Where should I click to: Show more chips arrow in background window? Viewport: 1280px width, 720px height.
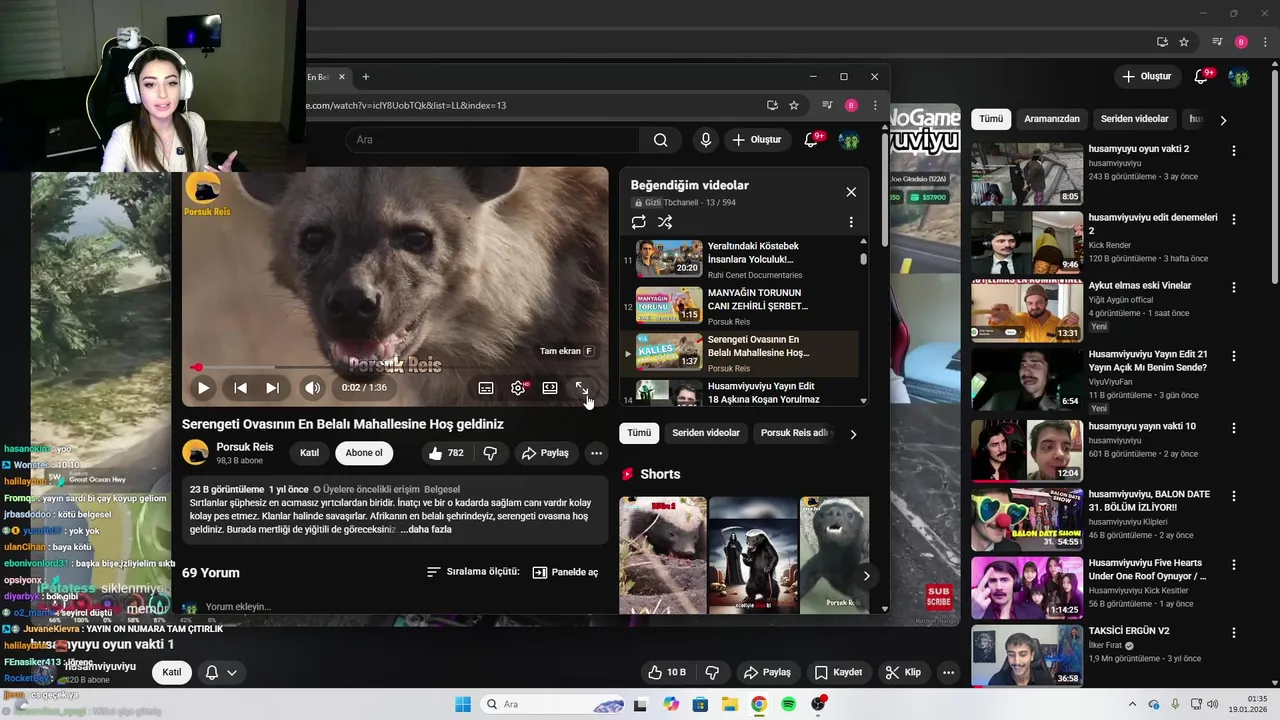pos(1223,120)
